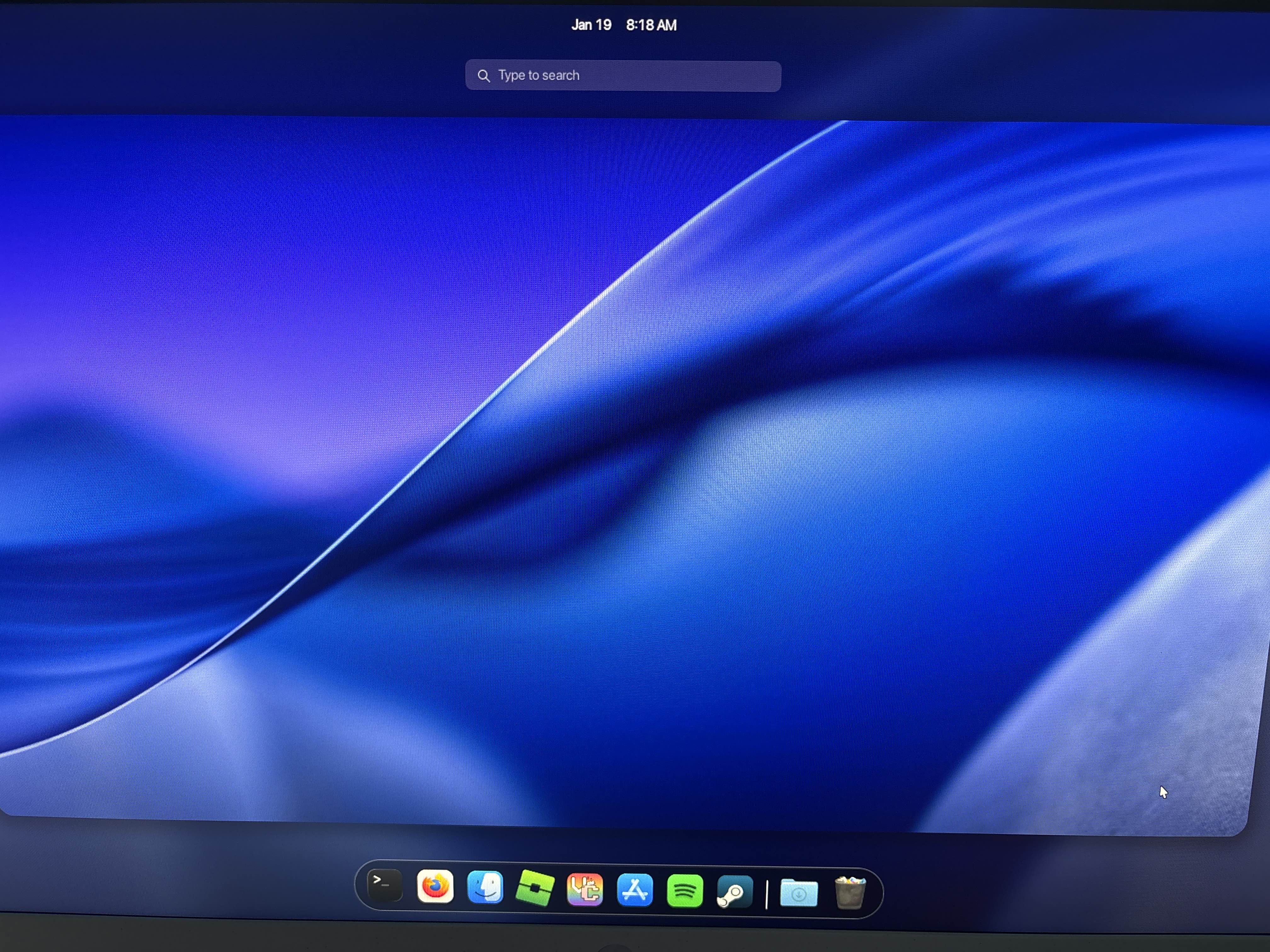This screenshot has height=952, width=1270.
Task: Launch Spotify from the dock
Action: pyautogui.click(x=685, y=892)
